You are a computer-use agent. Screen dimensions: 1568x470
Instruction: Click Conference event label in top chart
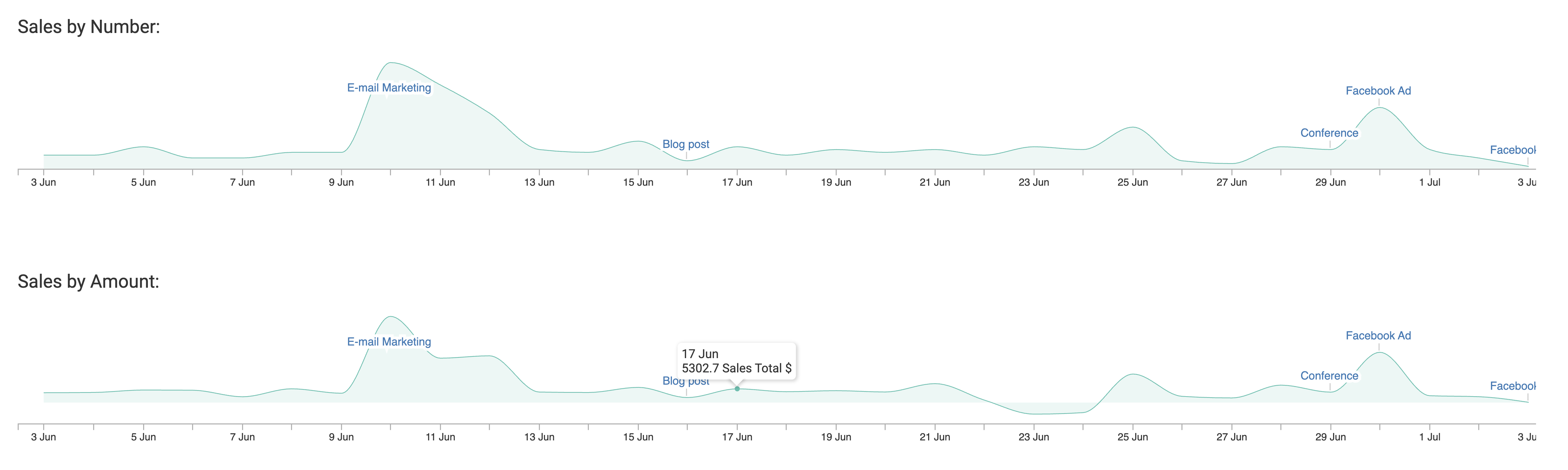[1329, 133]
